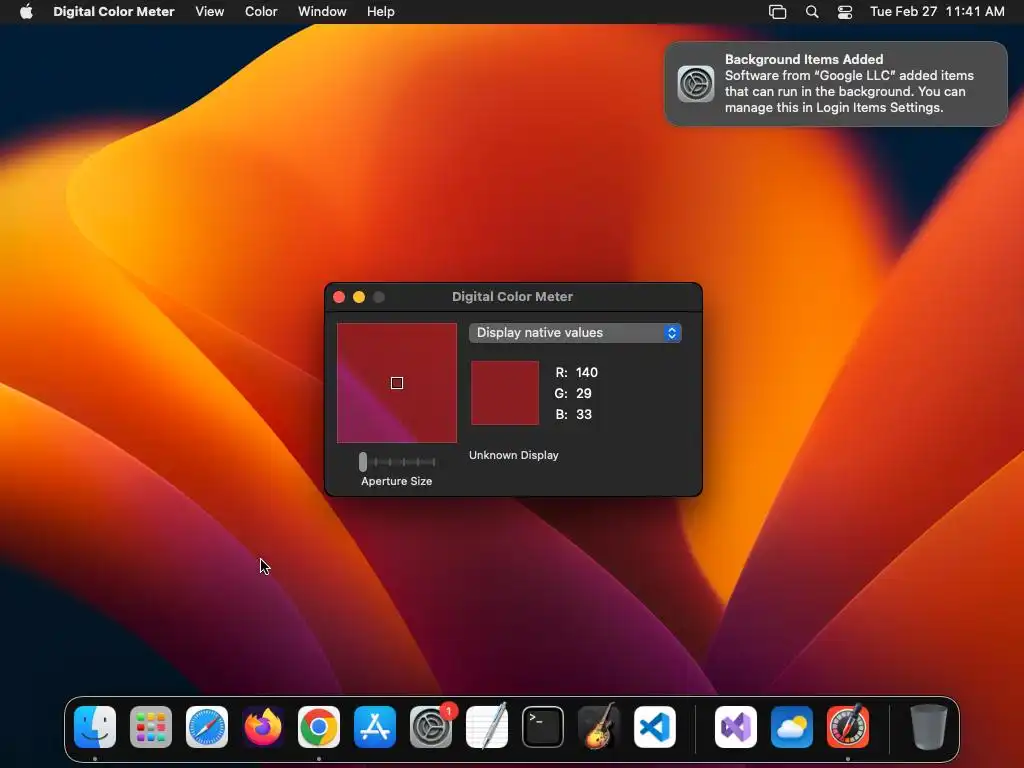Open the Apple menu

[26, 12]
